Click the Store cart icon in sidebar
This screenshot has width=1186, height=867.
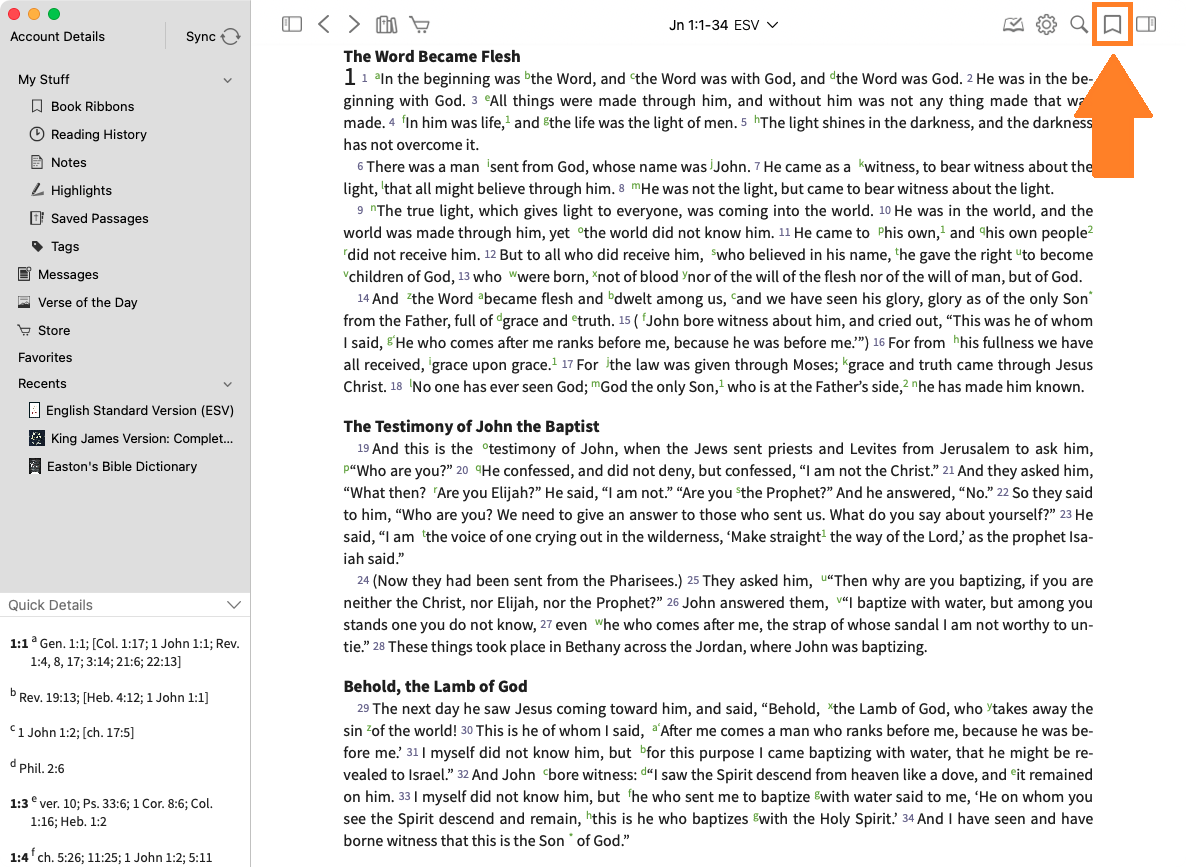click(24, 330)
